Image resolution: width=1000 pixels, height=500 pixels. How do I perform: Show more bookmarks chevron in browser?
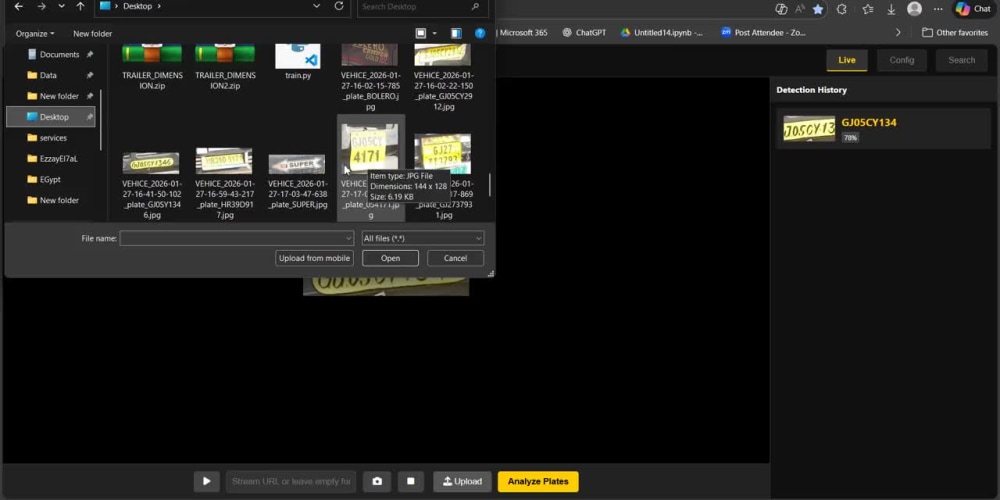pyautogui.click(x=898, y=33)
